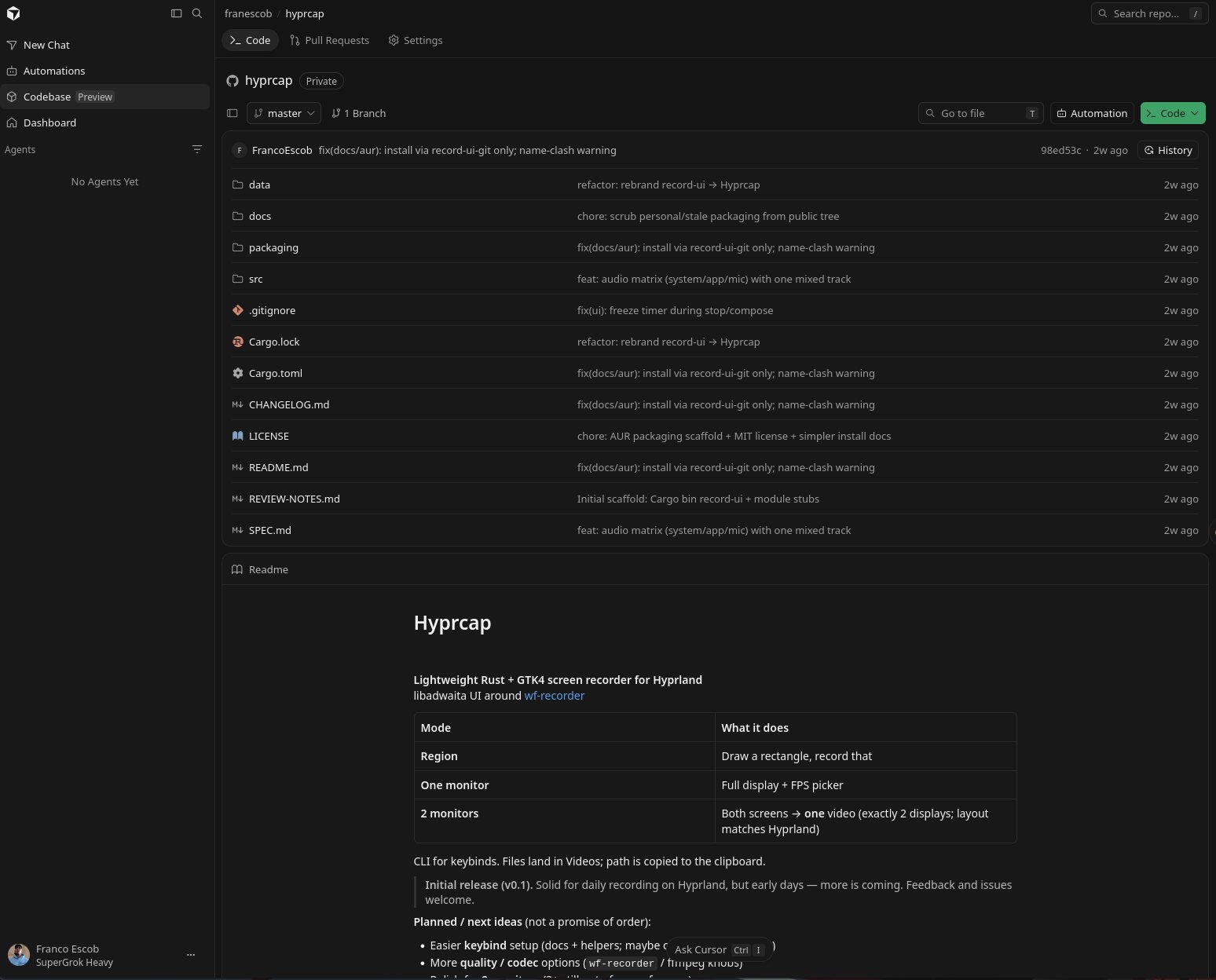
Task: Open the Cargo.toml file
Action: point(276,373)
